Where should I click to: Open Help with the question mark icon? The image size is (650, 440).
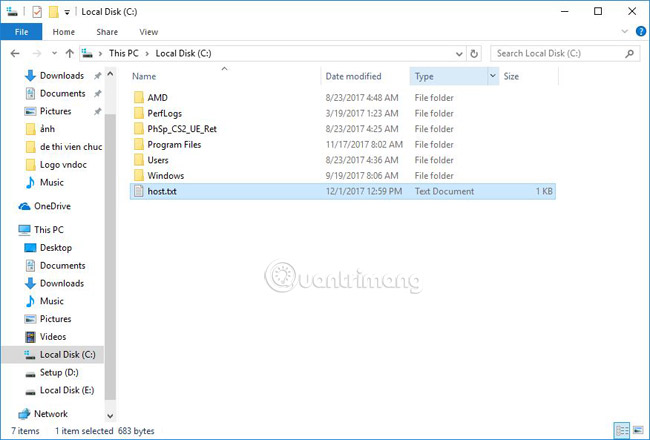(640, 32)
